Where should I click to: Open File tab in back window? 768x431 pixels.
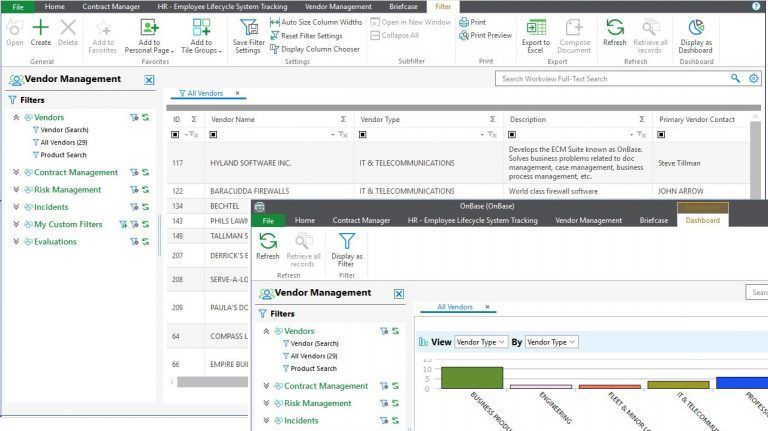click(18, 6)
